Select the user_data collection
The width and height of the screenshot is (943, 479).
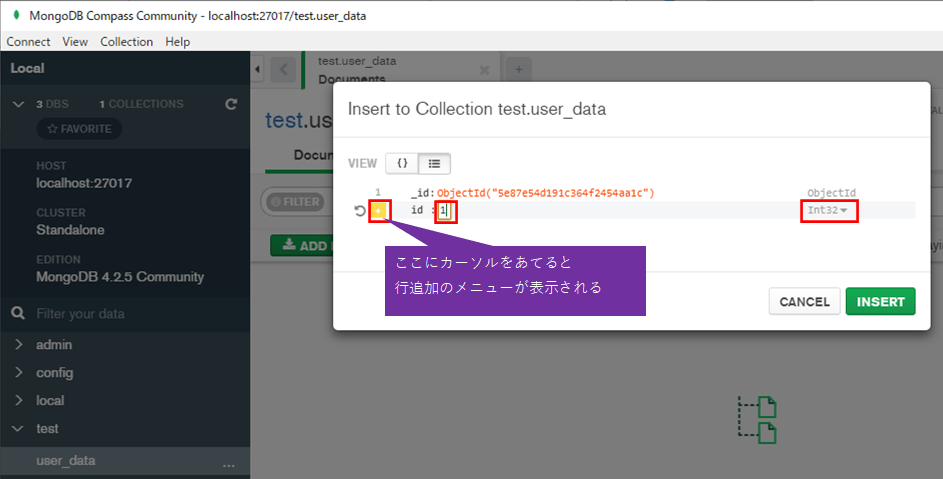[66, 460]
